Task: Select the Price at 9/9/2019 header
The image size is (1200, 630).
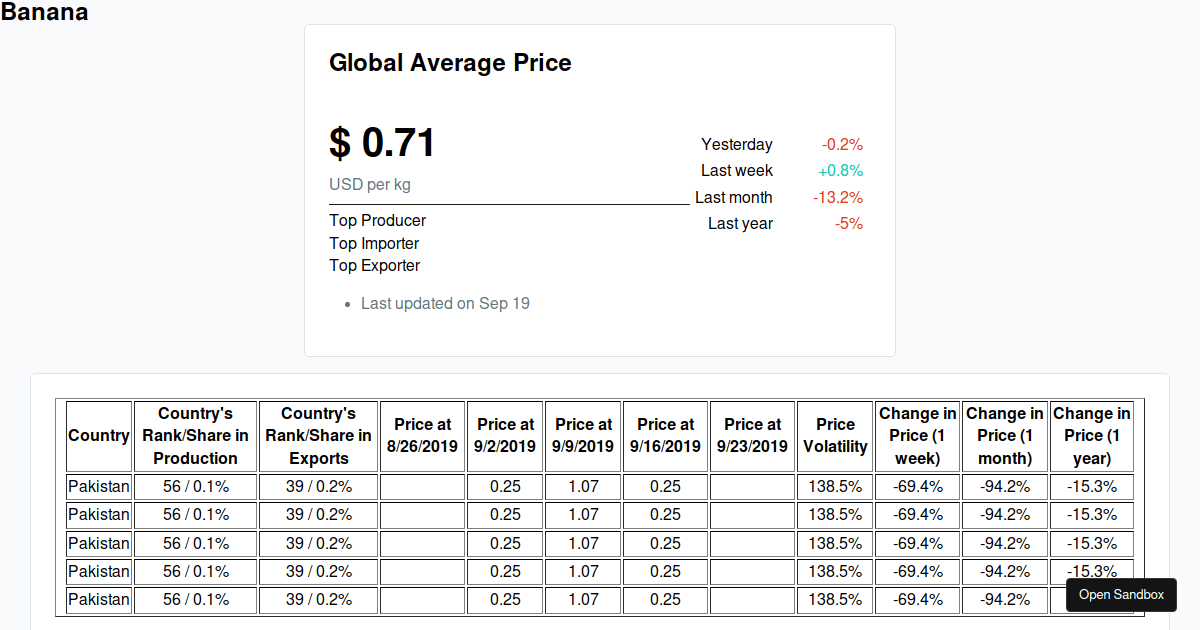Action: [583, 436]
